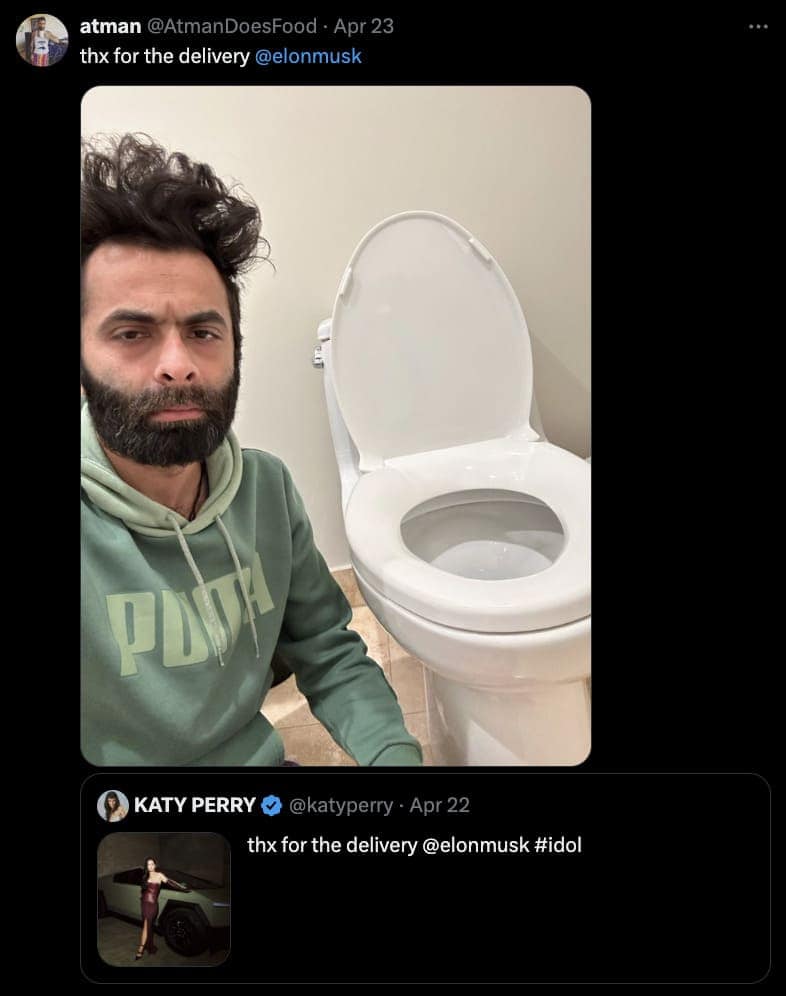Open the atman display name
Screen dimensions: 786x996
[x=110, y=26]
